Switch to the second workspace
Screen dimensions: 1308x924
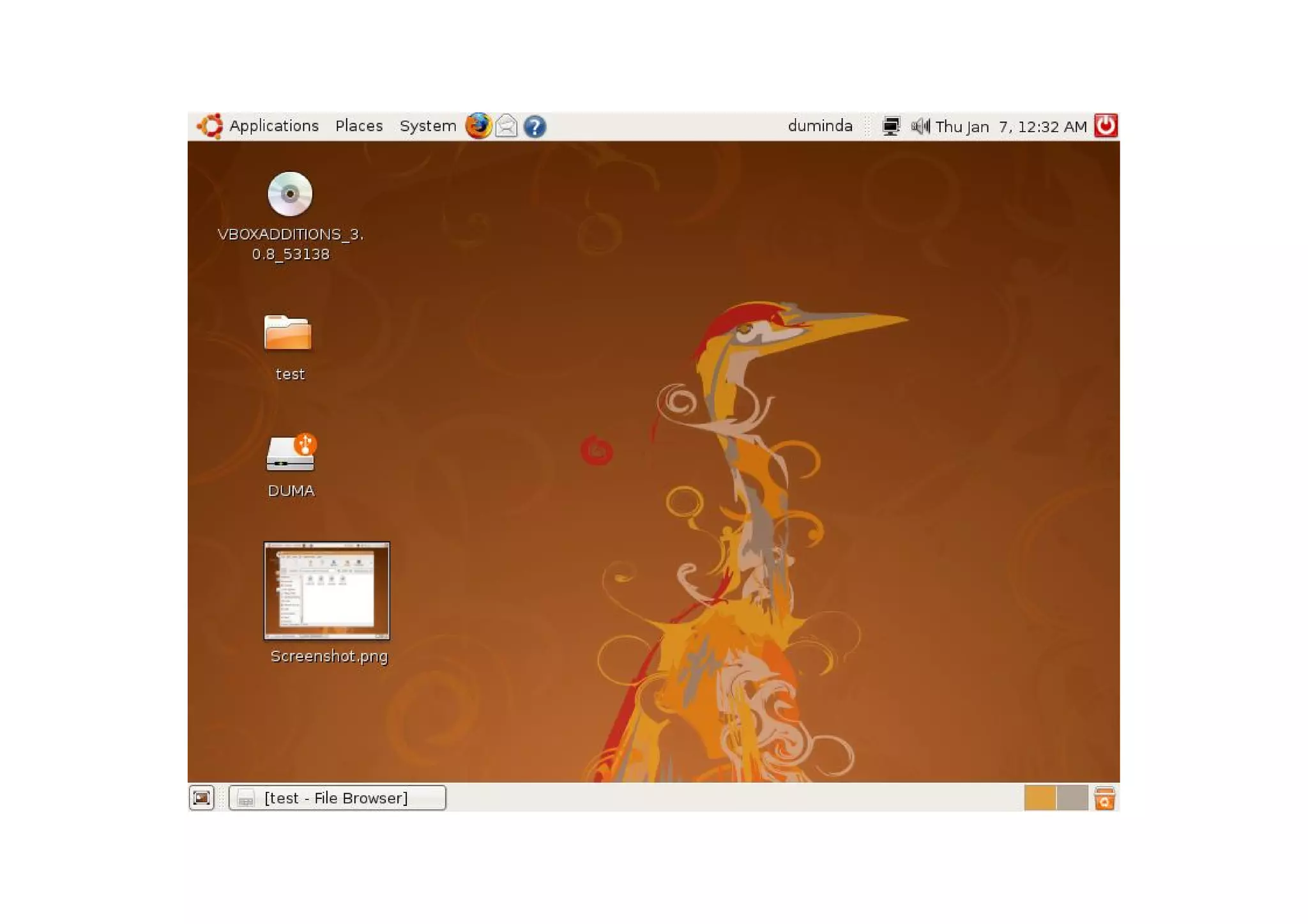point(1072,798)
